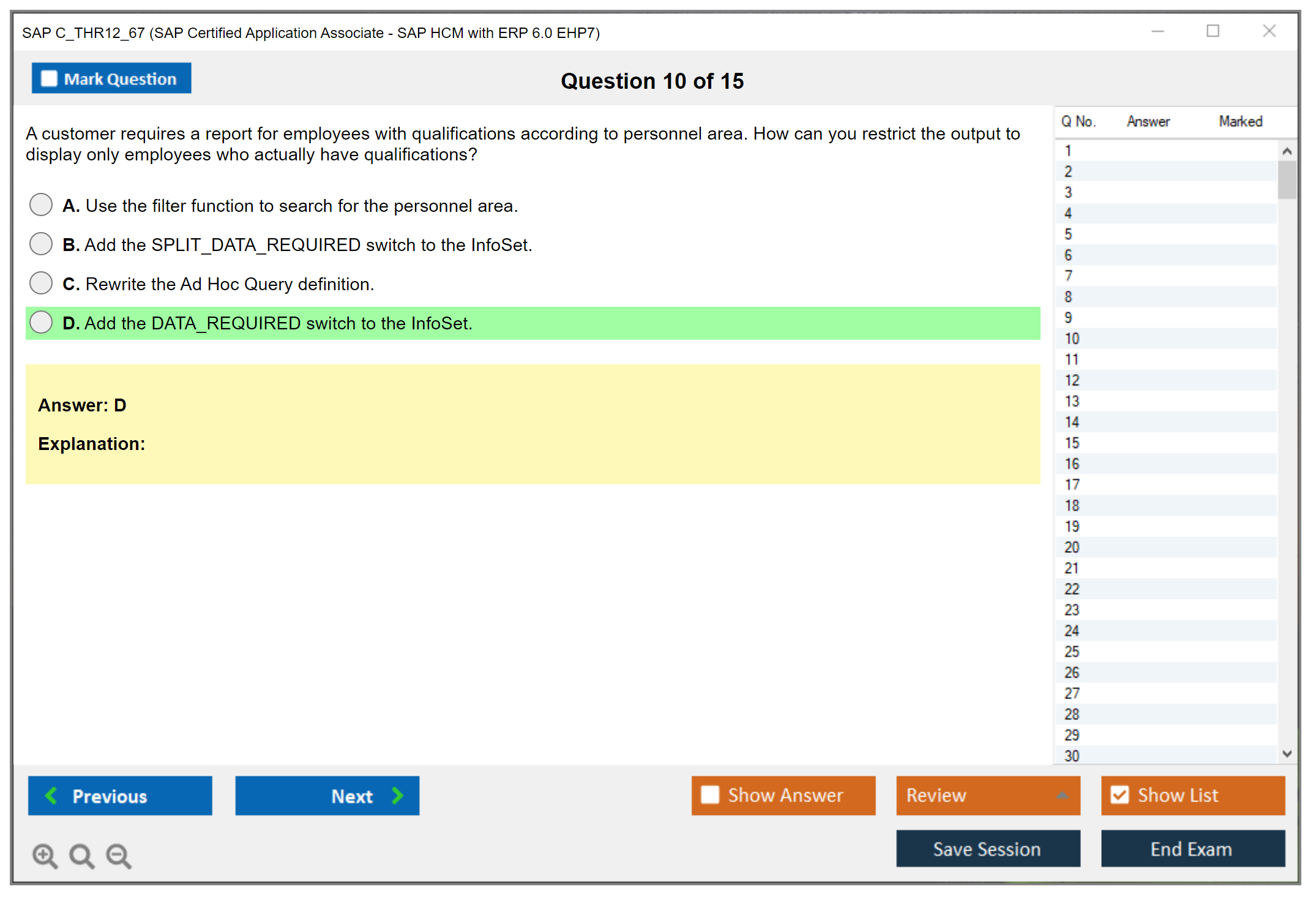The width and height of the screenshot is (1316, 900).
Task: Click the reset zoom magnifier icon
Action: pyautogui.click(x=81, y=855)
